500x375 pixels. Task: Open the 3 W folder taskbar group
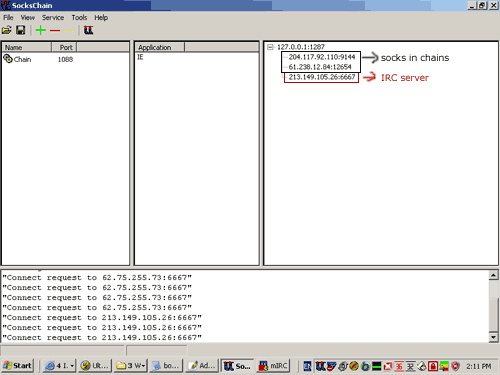[131, 366]
